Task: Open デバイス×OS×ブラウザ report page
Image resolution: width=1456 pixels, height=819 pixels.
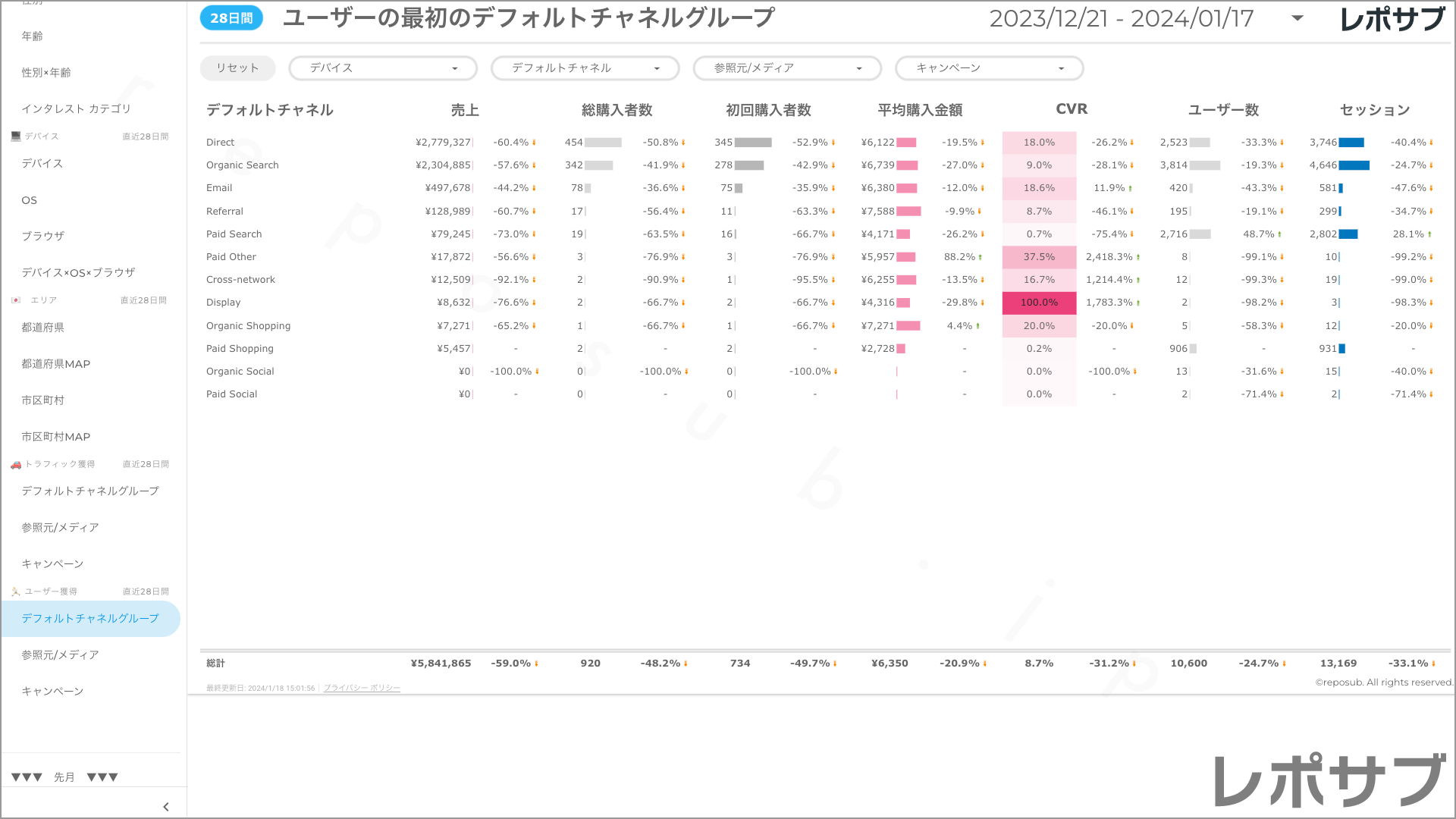Action: pyautogui.click(x=78, y=272)
